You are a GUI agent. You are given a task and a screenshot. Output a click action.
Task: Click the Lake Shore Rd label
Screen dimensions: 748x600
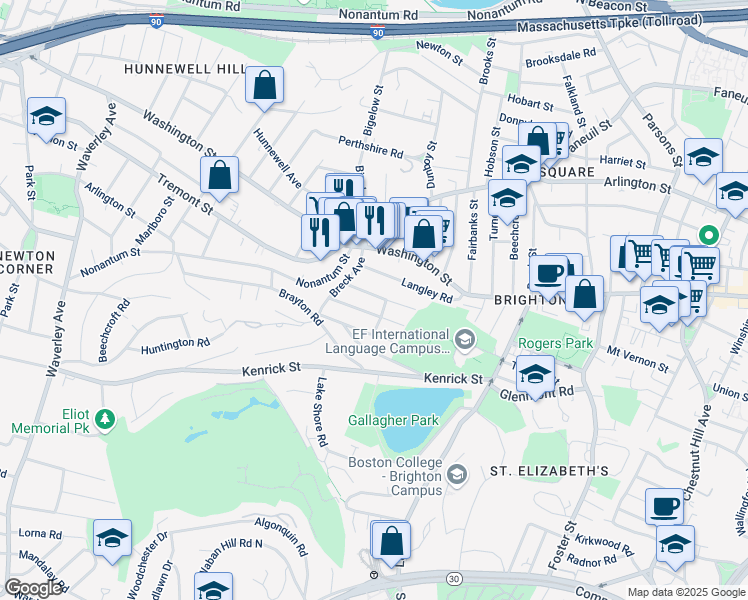tap(322, 412)
